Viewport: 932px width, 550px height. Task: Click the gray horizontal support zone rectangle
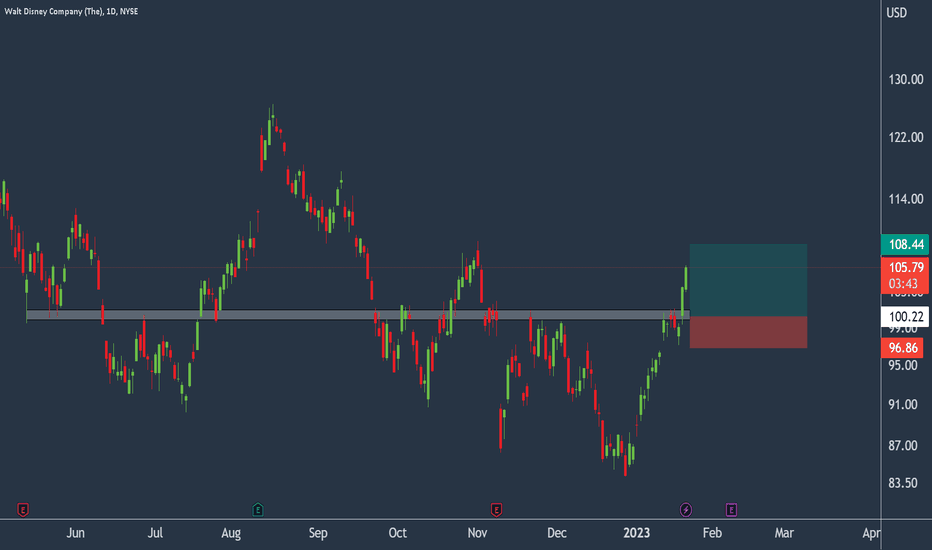(x=358, y=315)
